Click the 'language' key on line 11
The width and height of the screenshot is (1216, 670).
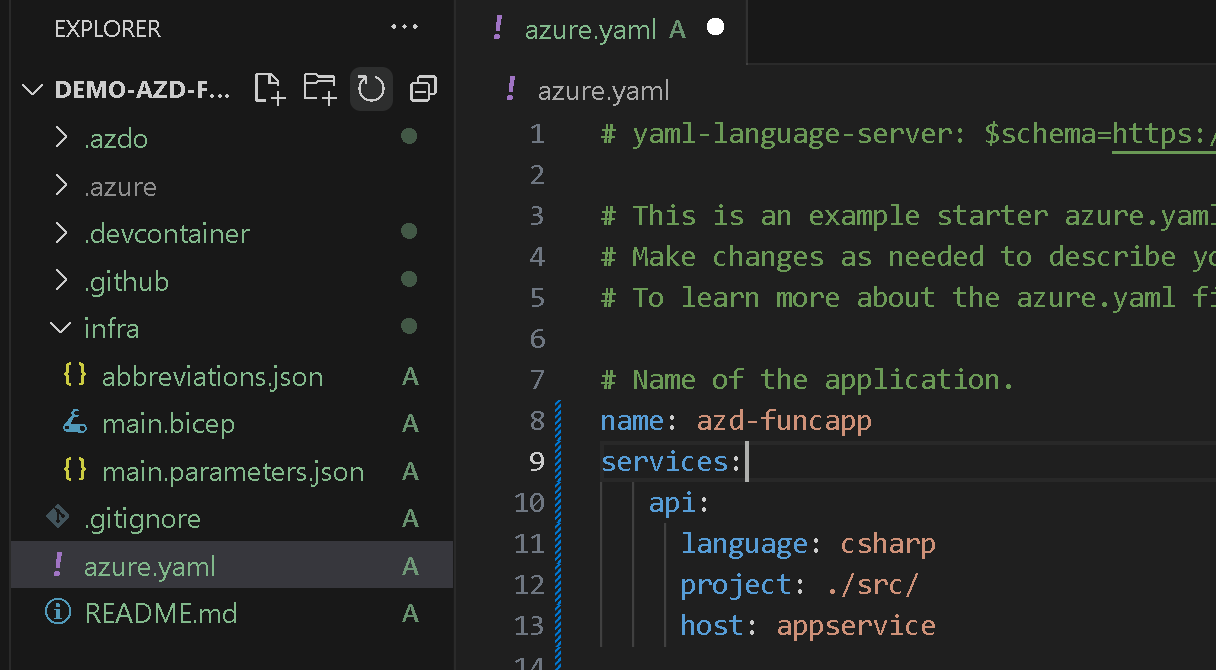744,544
